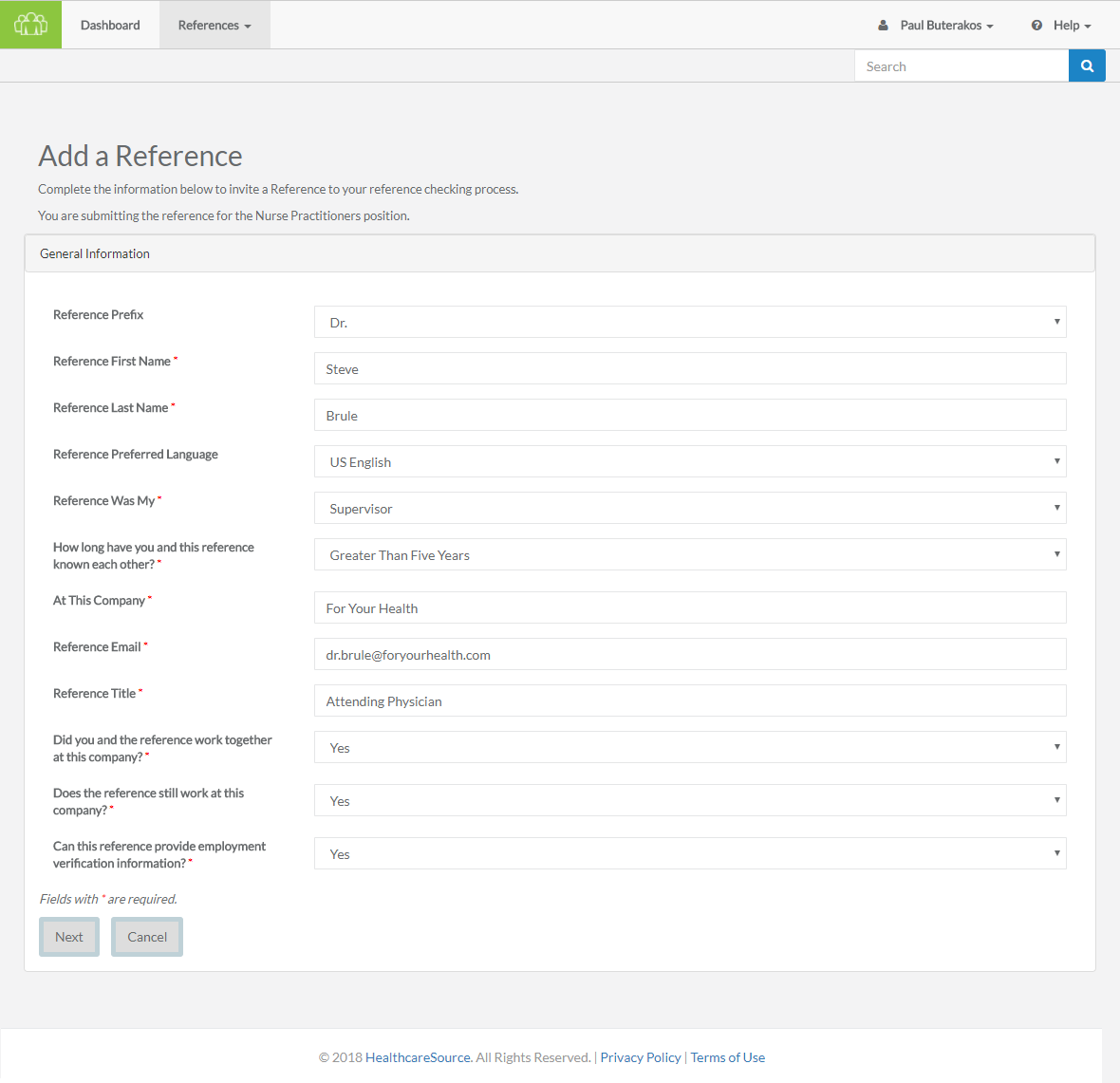Image resolution: width=1120 pixels, height=1083 pixels.
Task: Open the Privacy Policy link
Action: click(640, 1056)
